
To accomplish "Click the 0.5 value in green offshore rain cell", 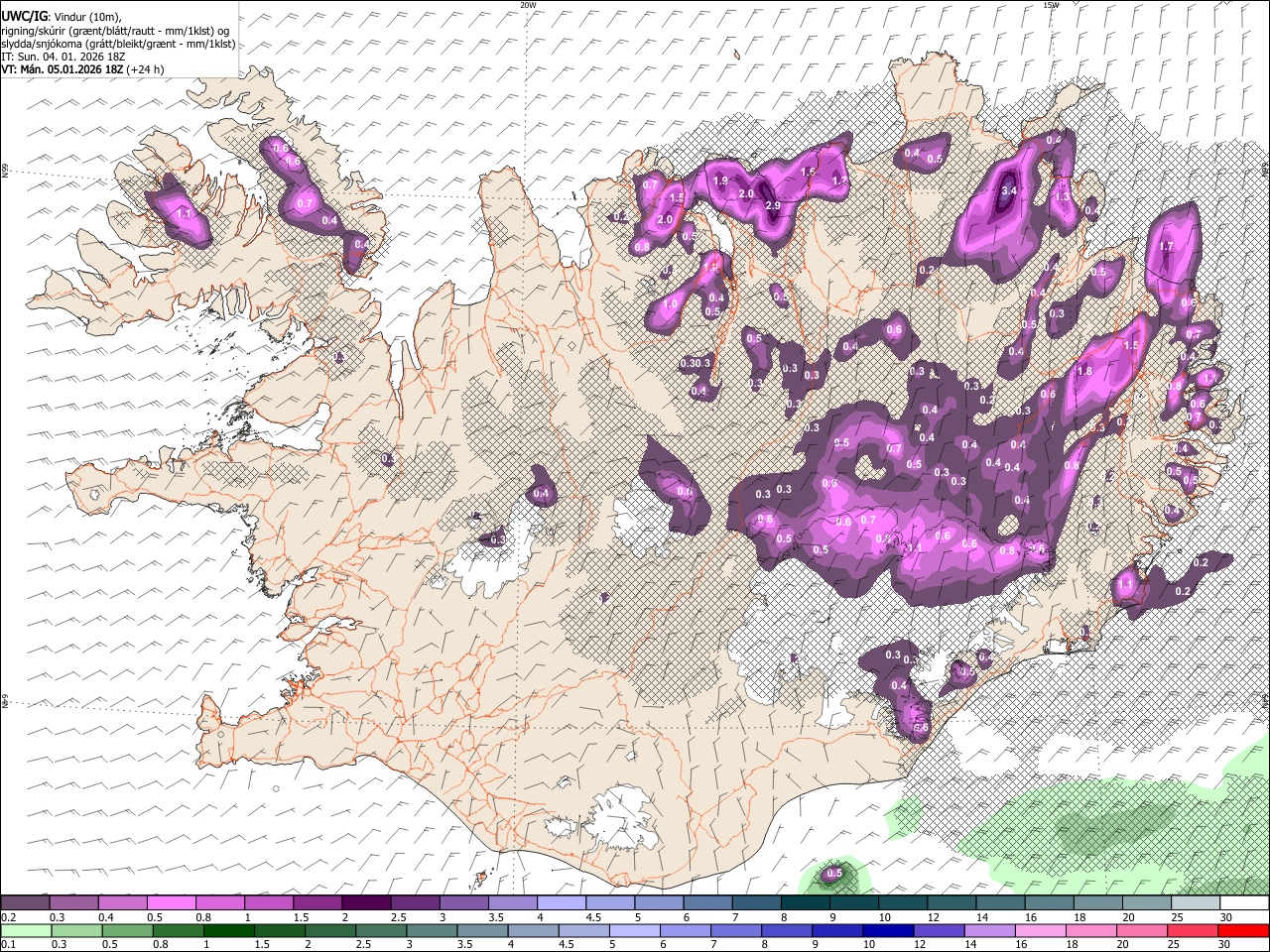I will [834, 874].
